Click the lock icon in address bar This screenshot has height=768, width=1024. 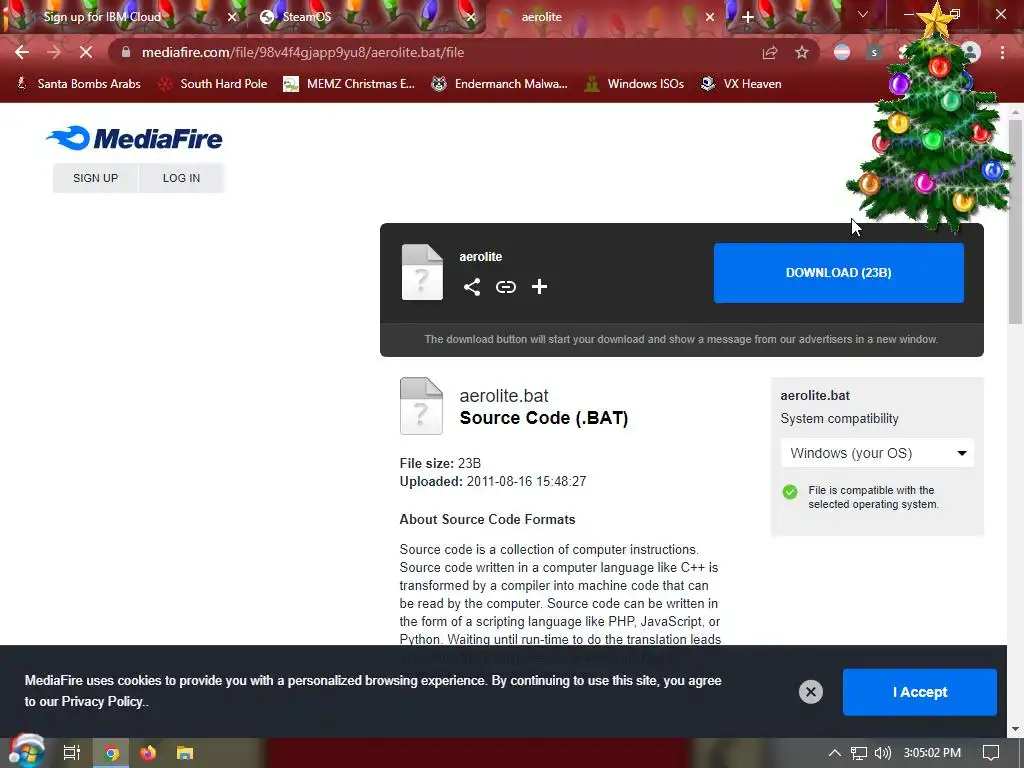(x=126, y=52)
